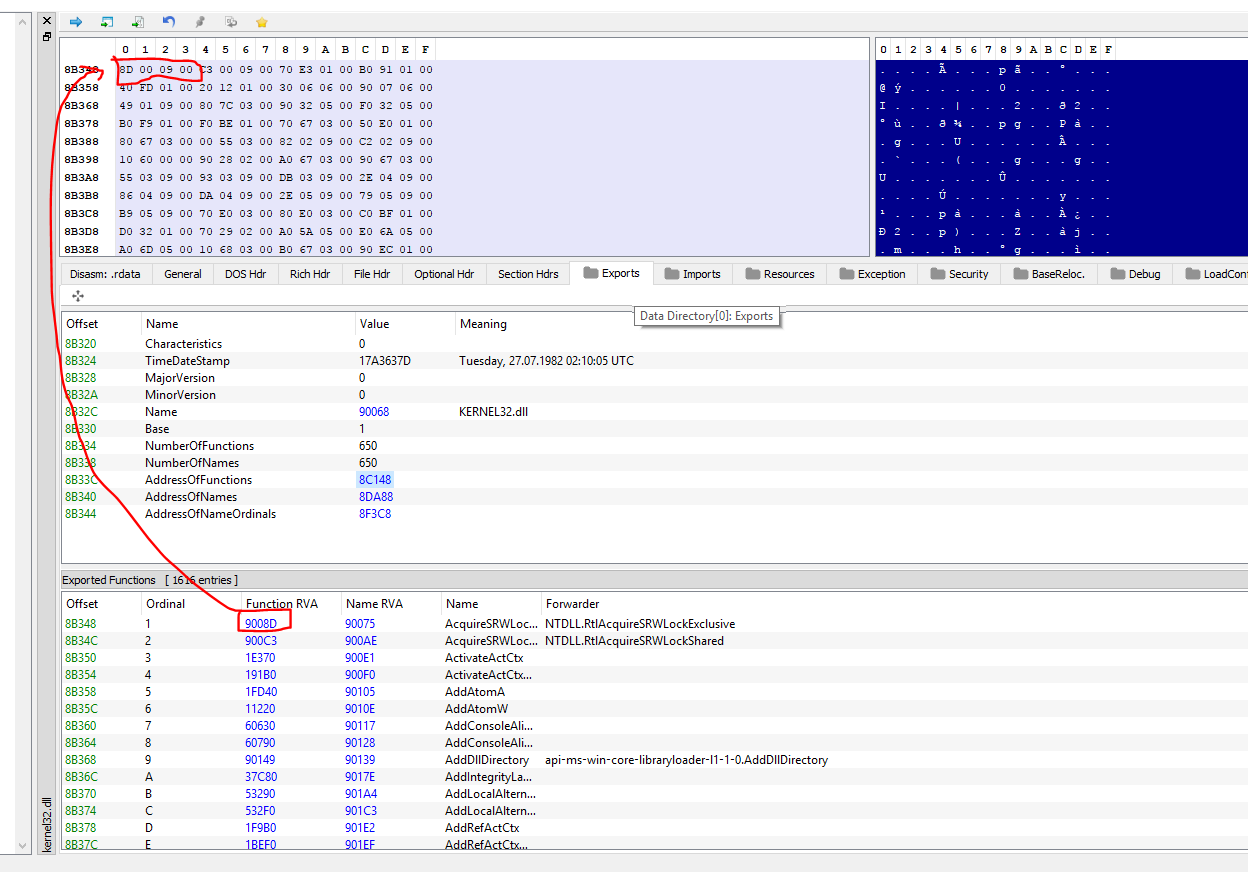Click the yellow star favorite icon
The height and width of the screenshot is (872, 1248).
click(261, 21)
